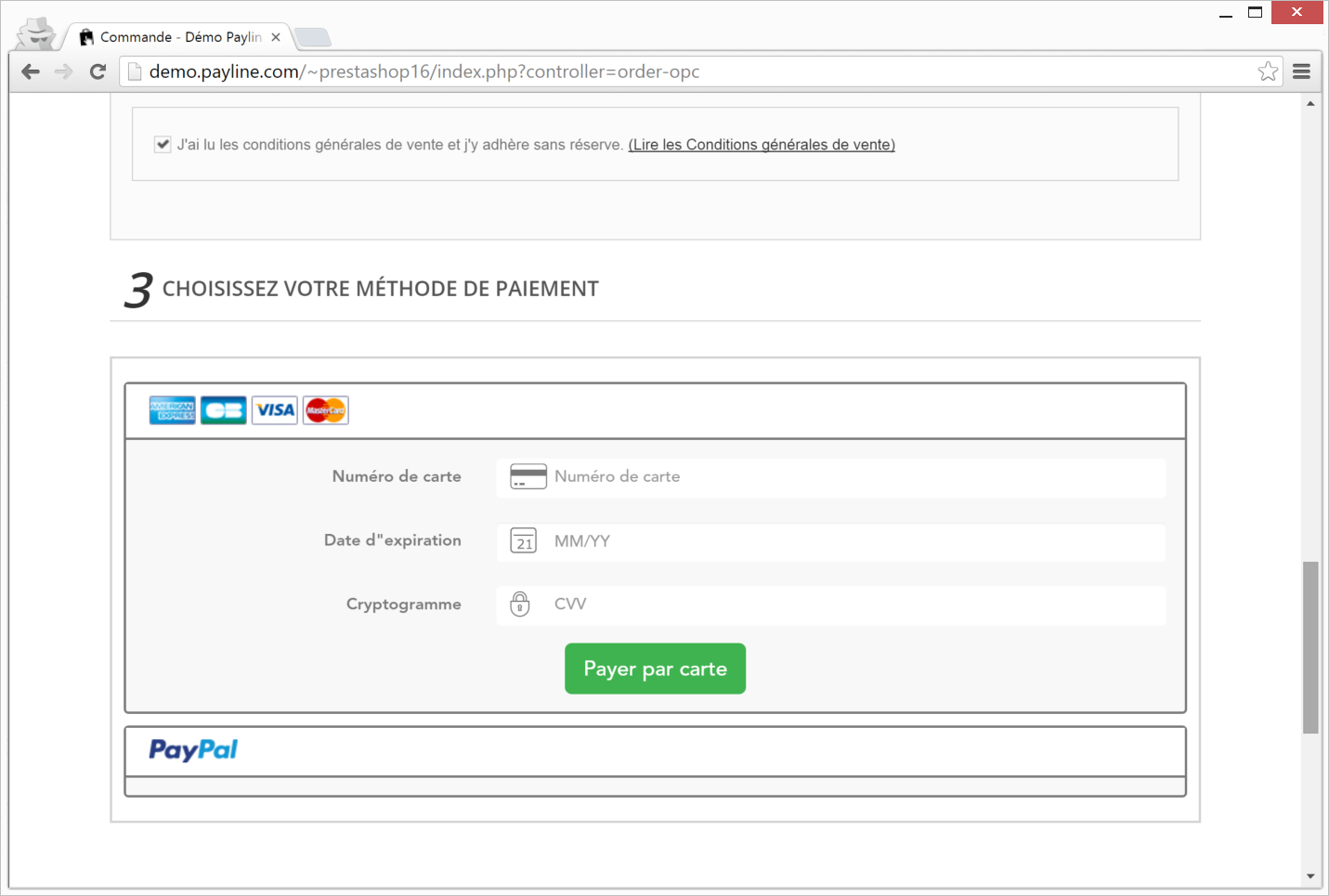Click the PayPal logo

point(193,750)
